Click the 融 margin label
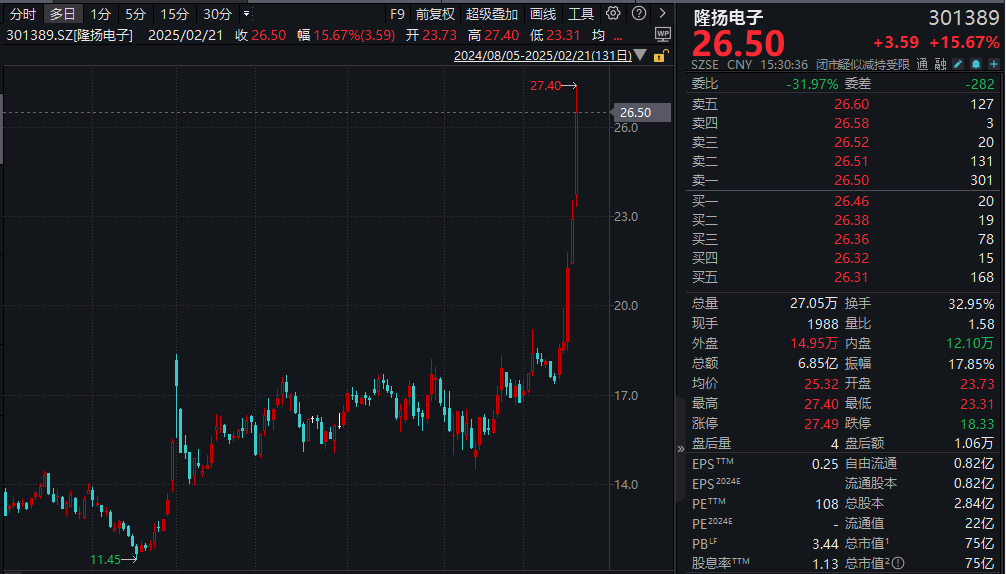 (x=941, y=64)
